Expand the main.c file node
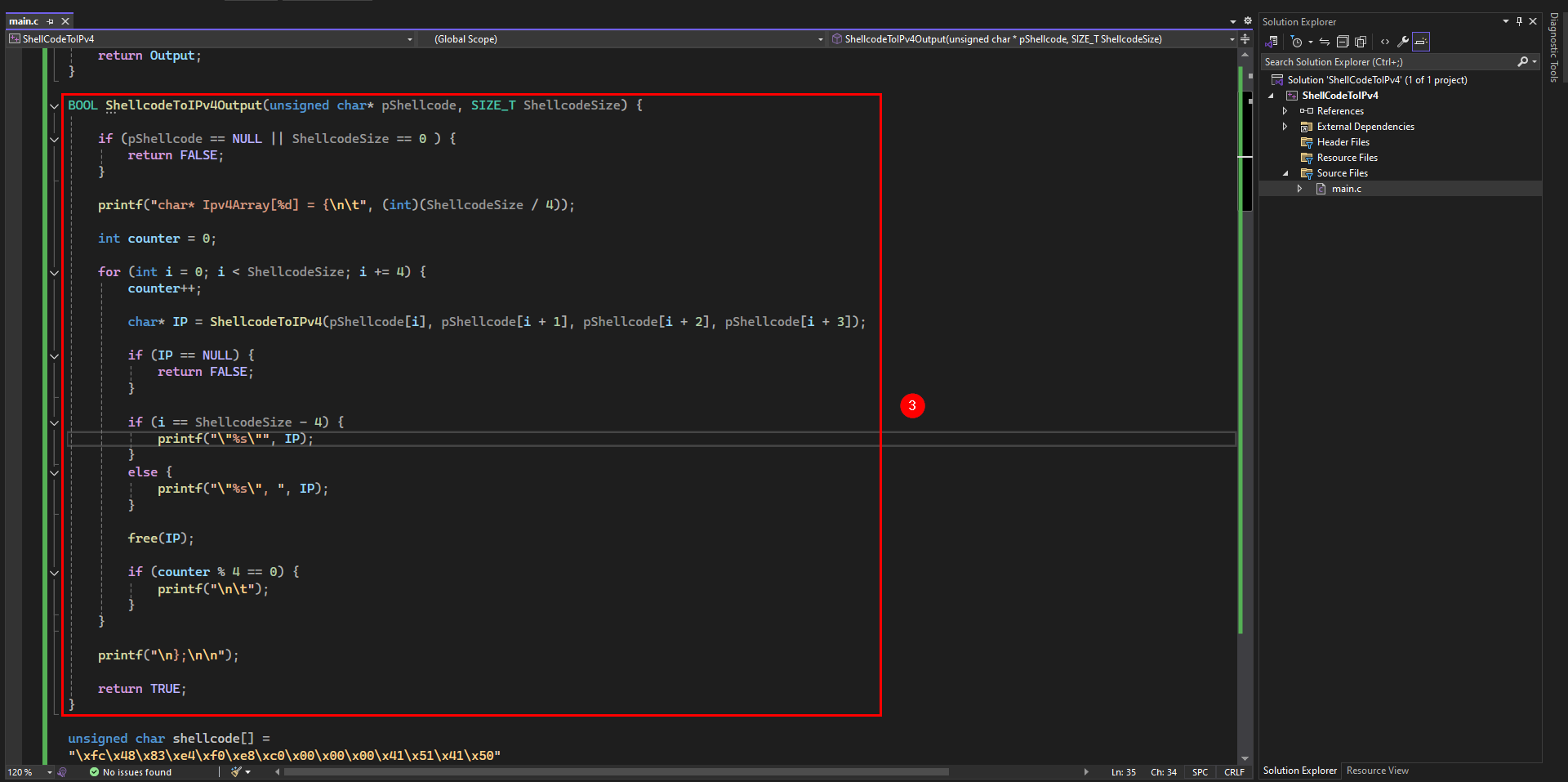The height and width of the screenshot is (782, 1568). (x=1299, y=189)
